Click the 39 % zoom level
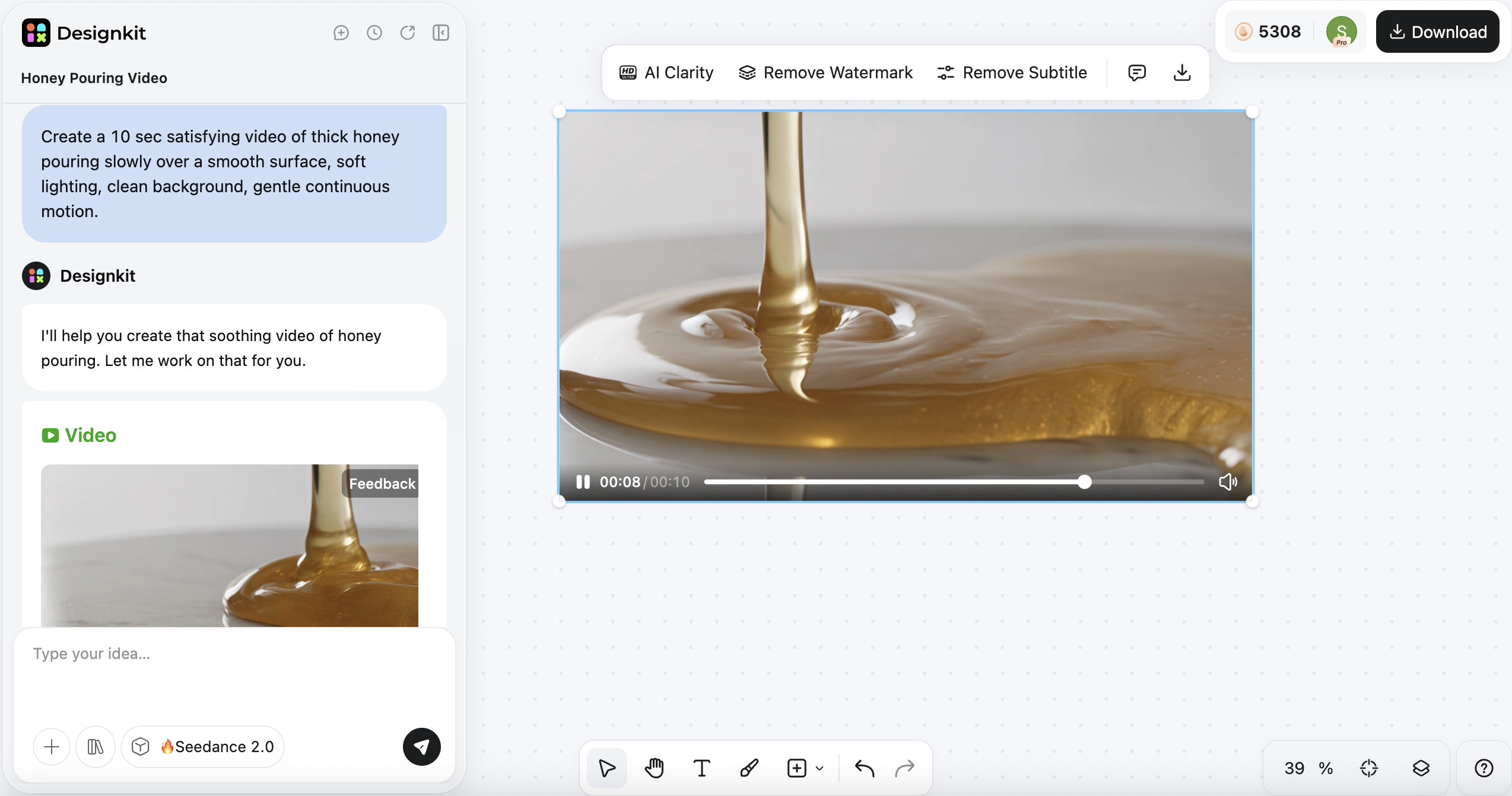1512x796 pixels. tap(1308, 768)
